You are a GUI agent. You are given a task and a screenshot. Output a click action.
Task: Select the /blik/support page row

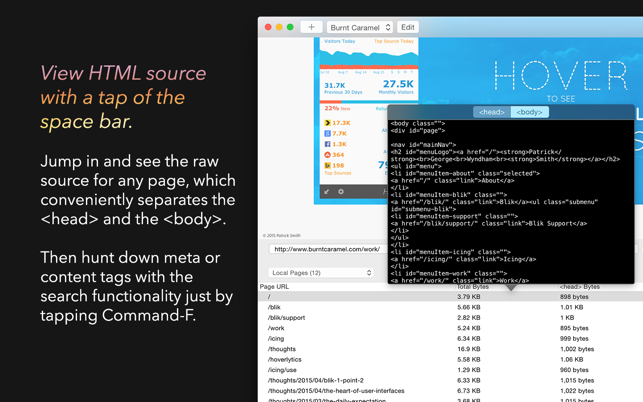pyautogui.click(x=451, y=317)
